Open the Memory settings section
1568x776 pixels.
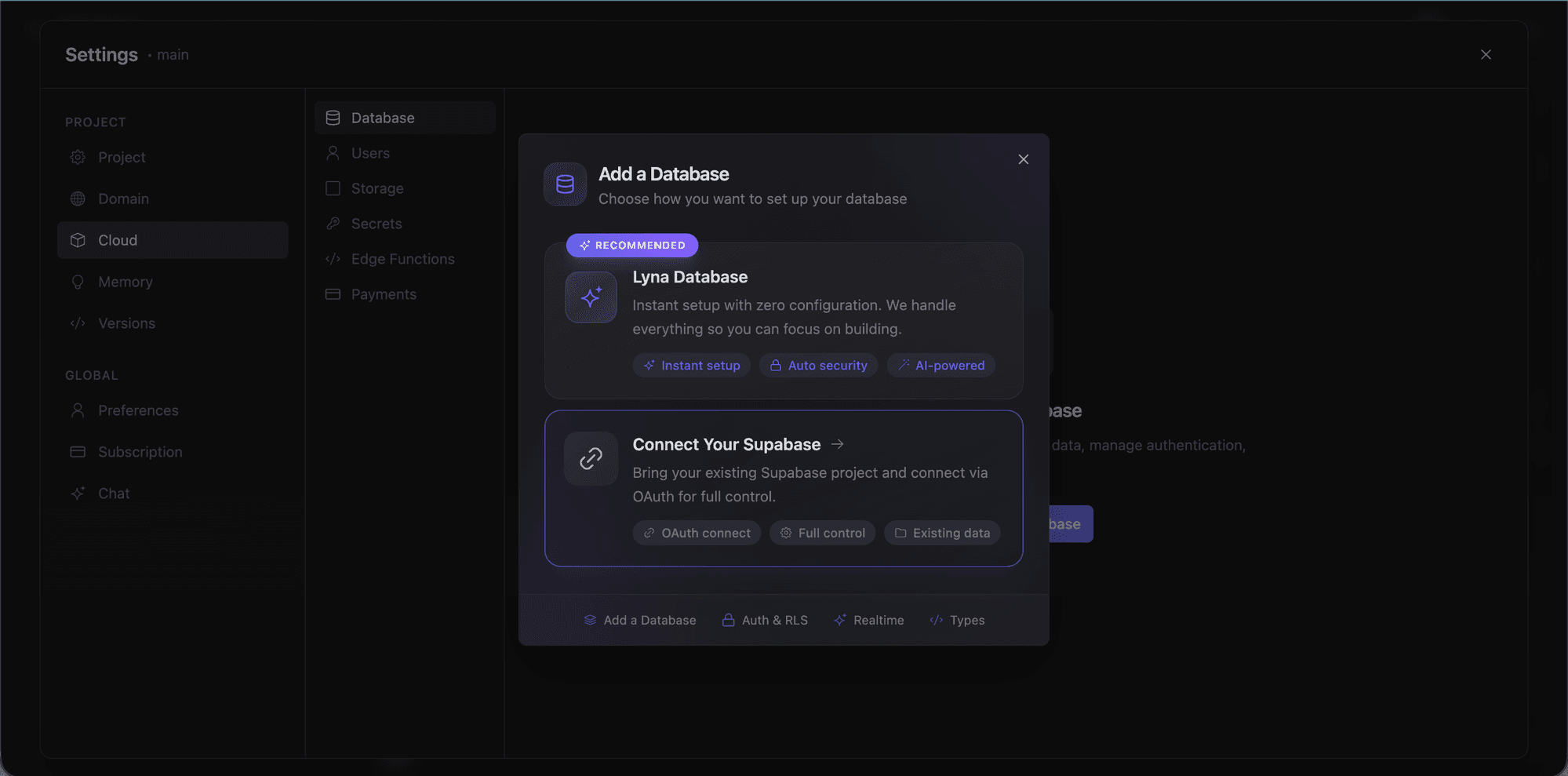pyautogui.click(x=173, y=282)
